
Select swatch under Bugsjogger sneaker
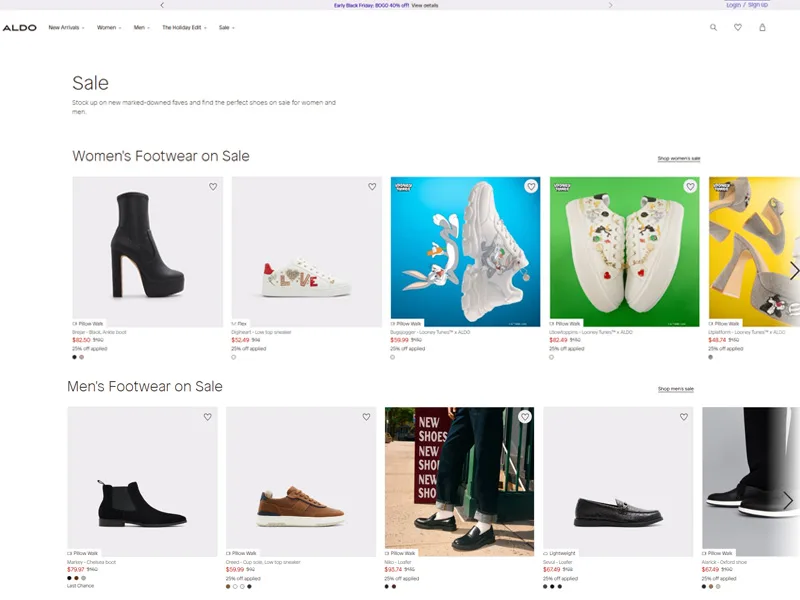pyautogui.click(x=392, y=357)
